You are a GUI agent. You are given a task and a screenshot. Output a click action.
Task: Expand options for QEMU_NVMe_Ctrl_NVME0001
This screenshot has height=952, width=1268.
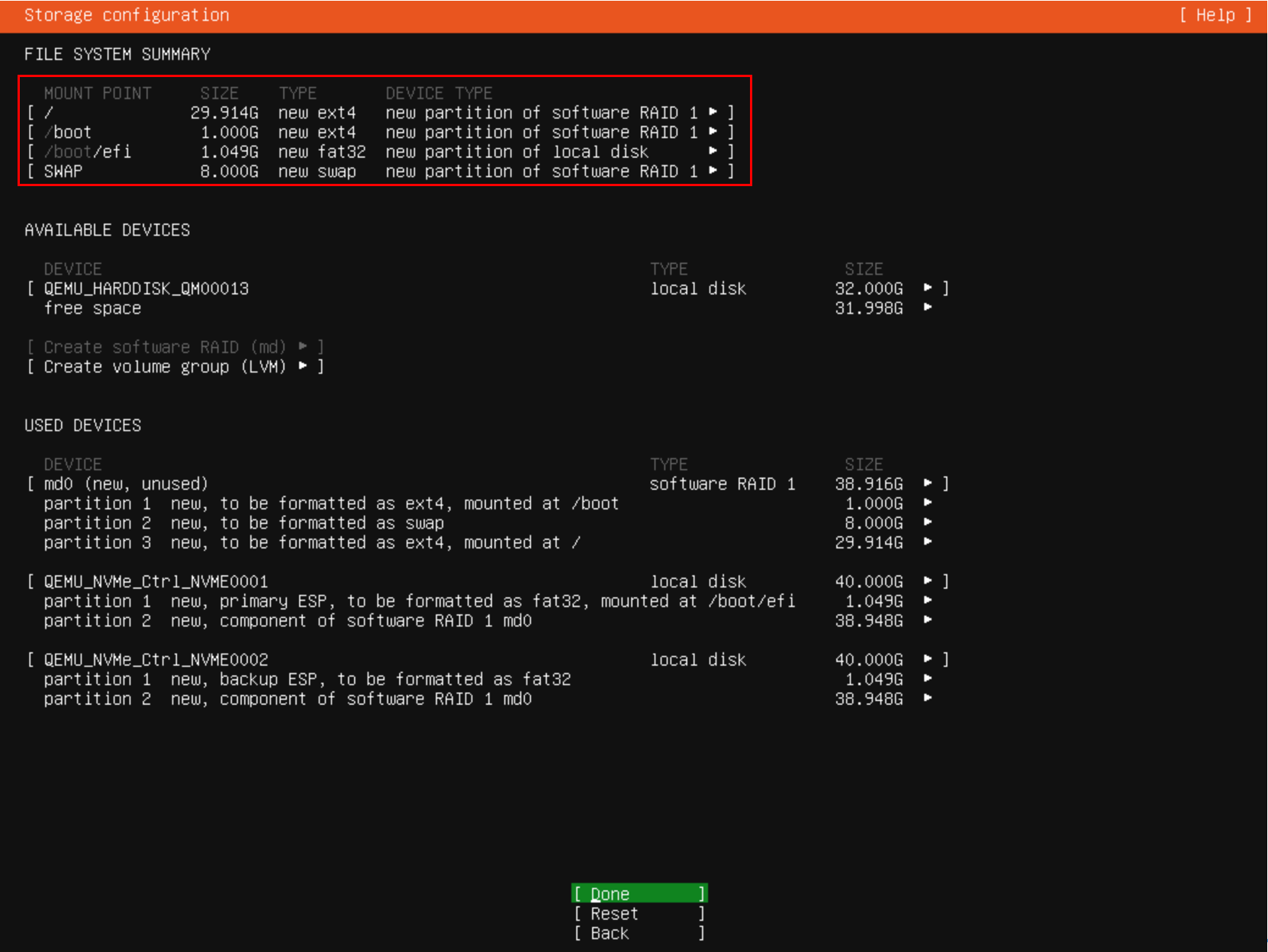pyautogui.click(x=928, y=581)
